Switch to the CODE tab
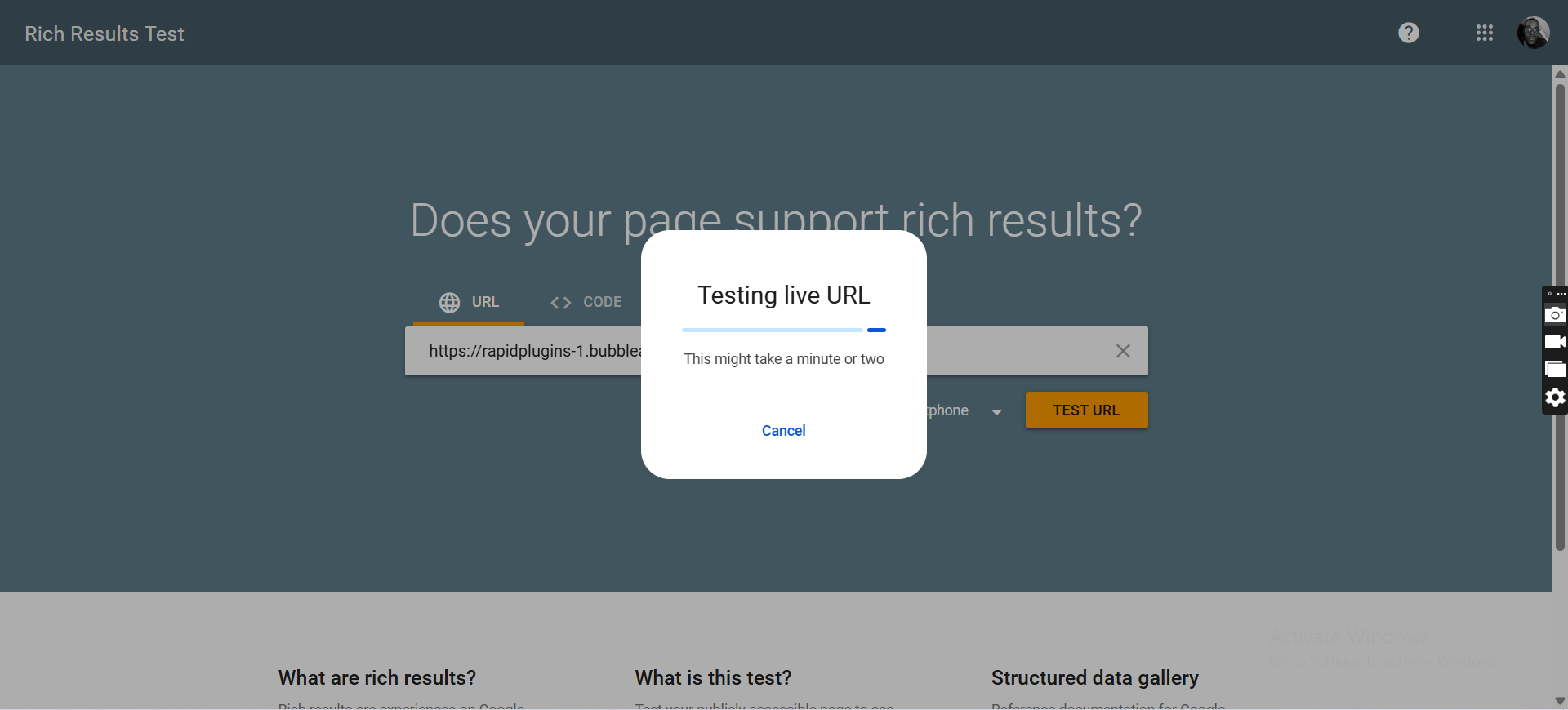 click(x=602, y=302)
